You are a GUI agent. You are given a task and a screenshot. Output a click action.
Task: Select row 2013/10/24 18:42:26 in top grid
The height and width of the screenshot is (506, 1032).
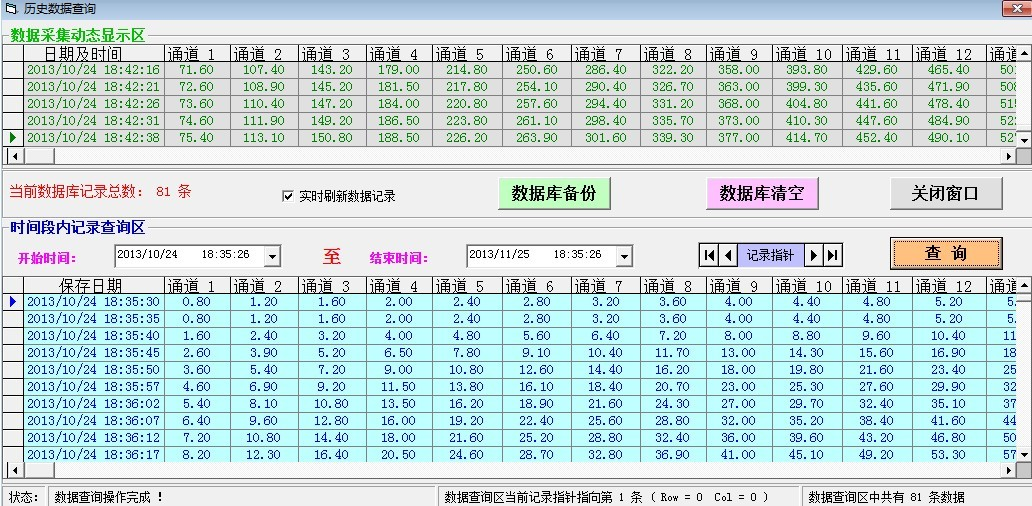pyautogui.click(x=93, y=104)
